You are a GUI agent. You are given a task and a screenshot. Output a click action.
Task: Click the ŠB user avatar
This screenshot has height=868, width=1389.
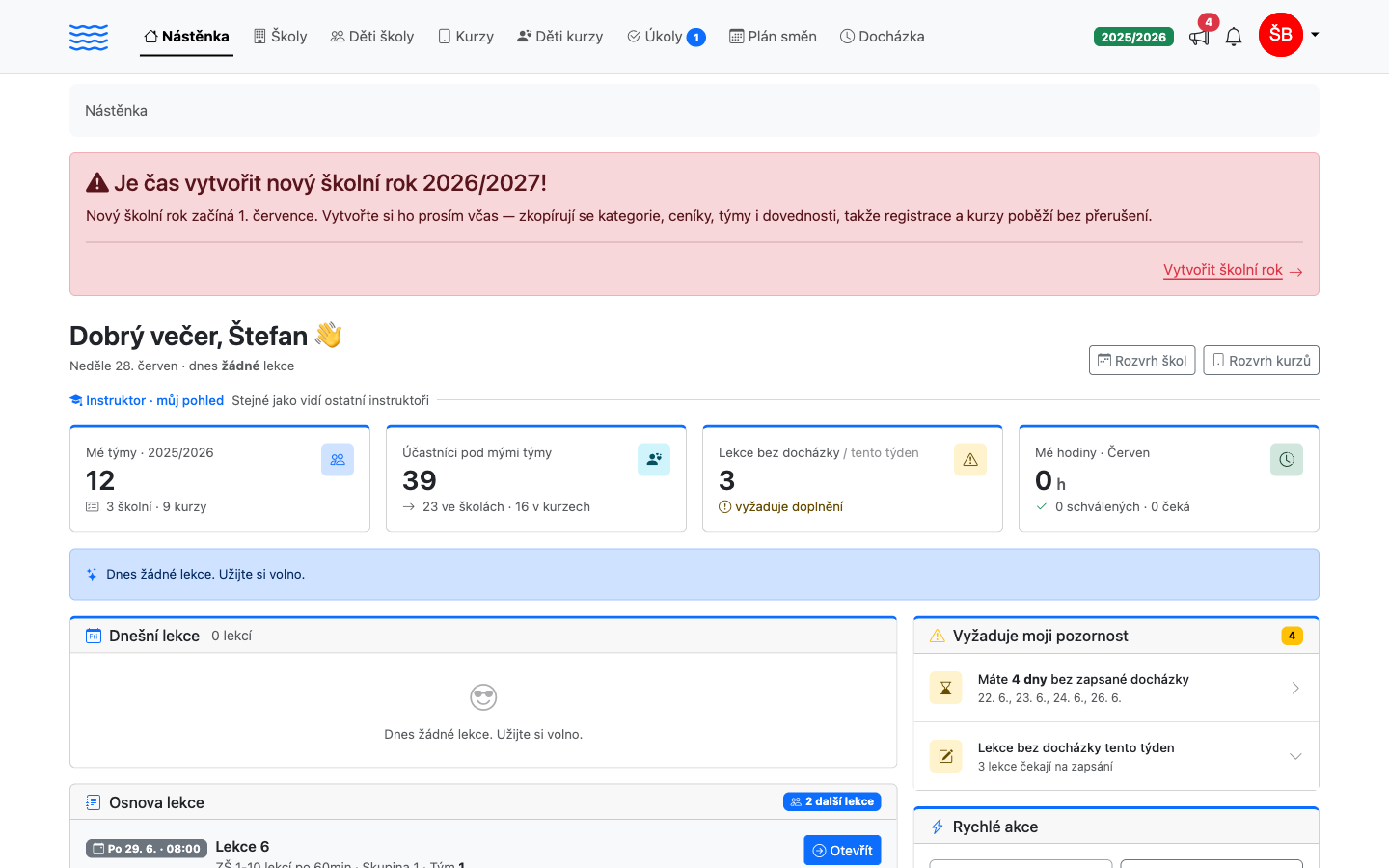point(1281,35)
